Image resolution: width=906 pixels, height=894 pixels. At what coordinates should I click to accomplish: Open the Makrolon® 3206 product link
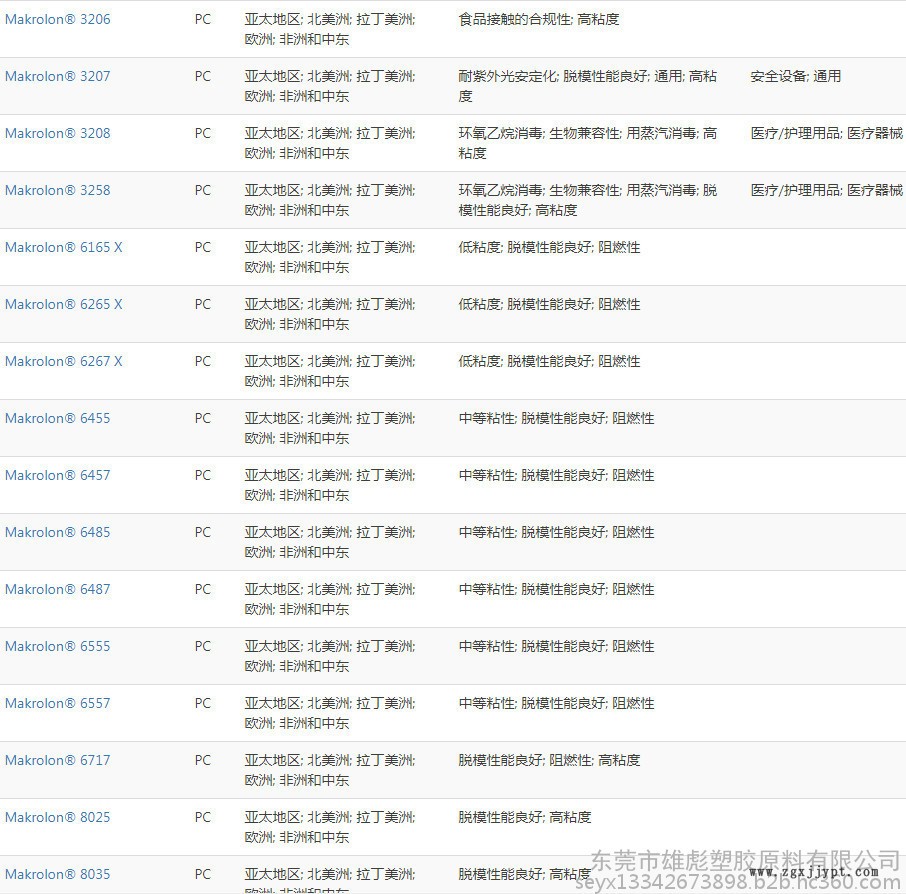pyautogui.click(x=57, y=19)
